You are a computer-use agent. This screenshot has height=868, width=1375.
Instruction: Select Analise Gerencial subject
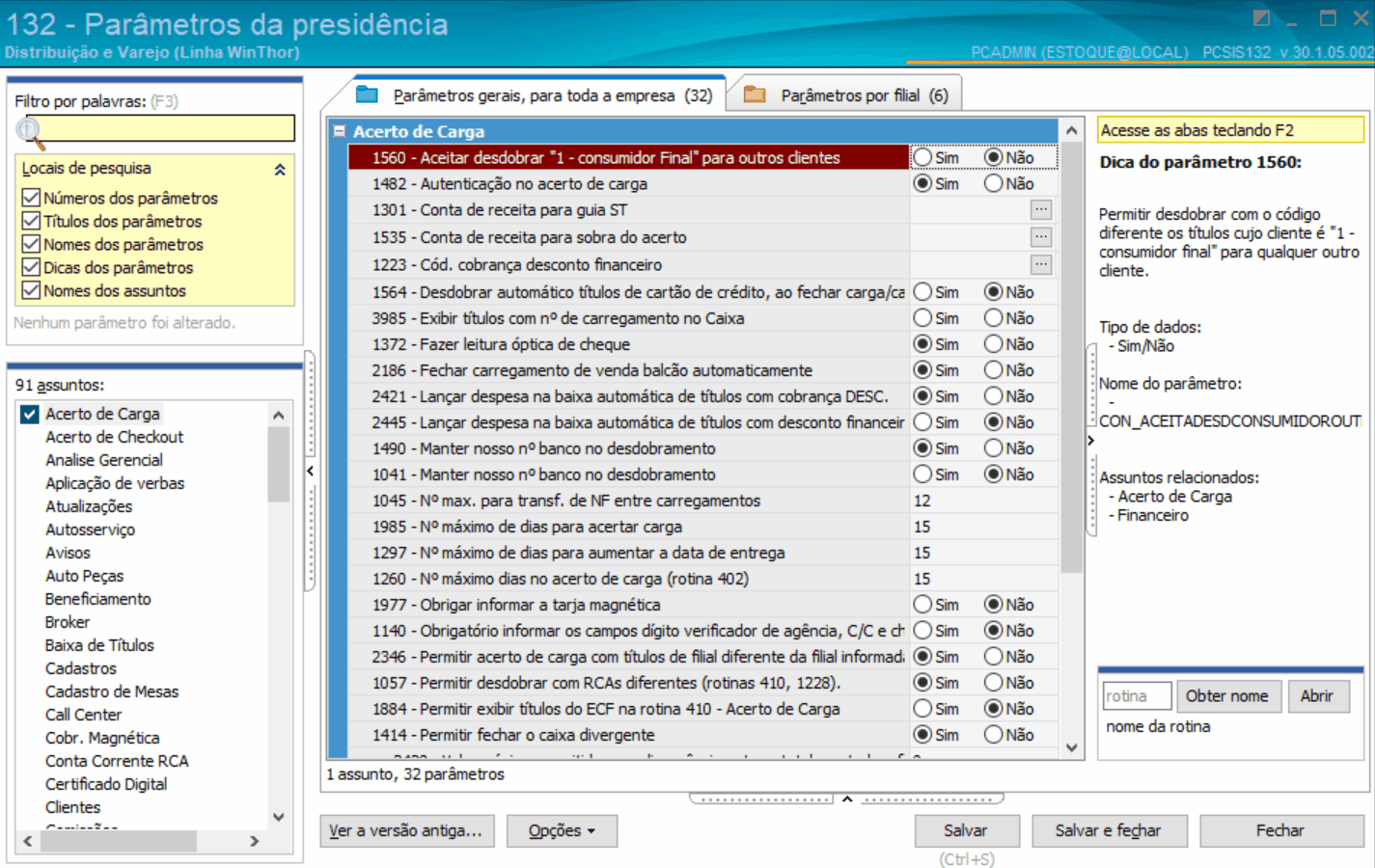coord(104,460)
